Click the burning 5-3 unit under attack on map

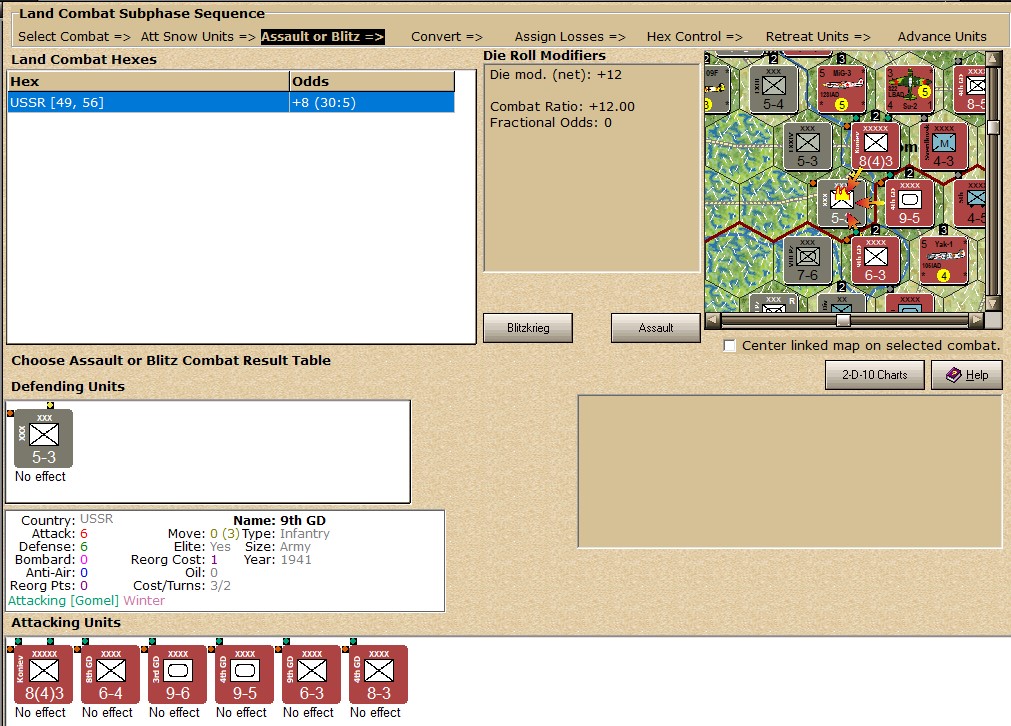pos(841,203)
